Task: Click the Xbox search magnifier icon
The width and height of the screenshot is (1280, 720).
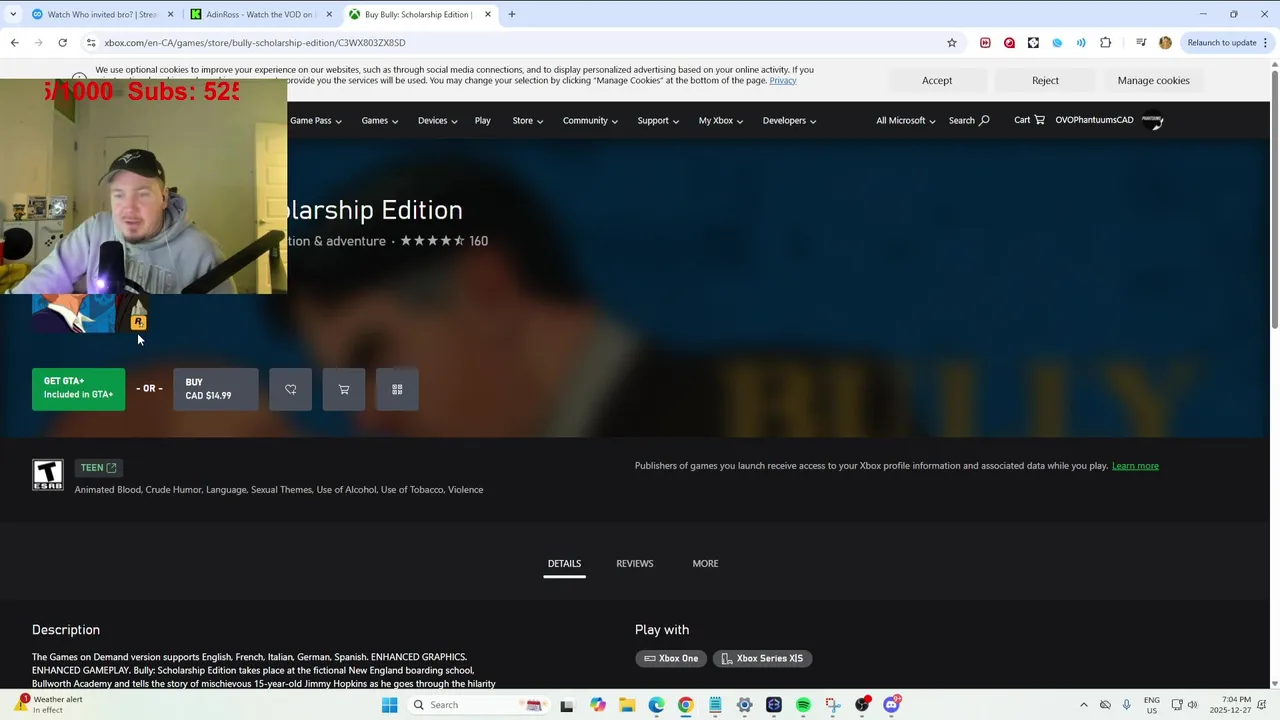Action: [x=984, y=120]
